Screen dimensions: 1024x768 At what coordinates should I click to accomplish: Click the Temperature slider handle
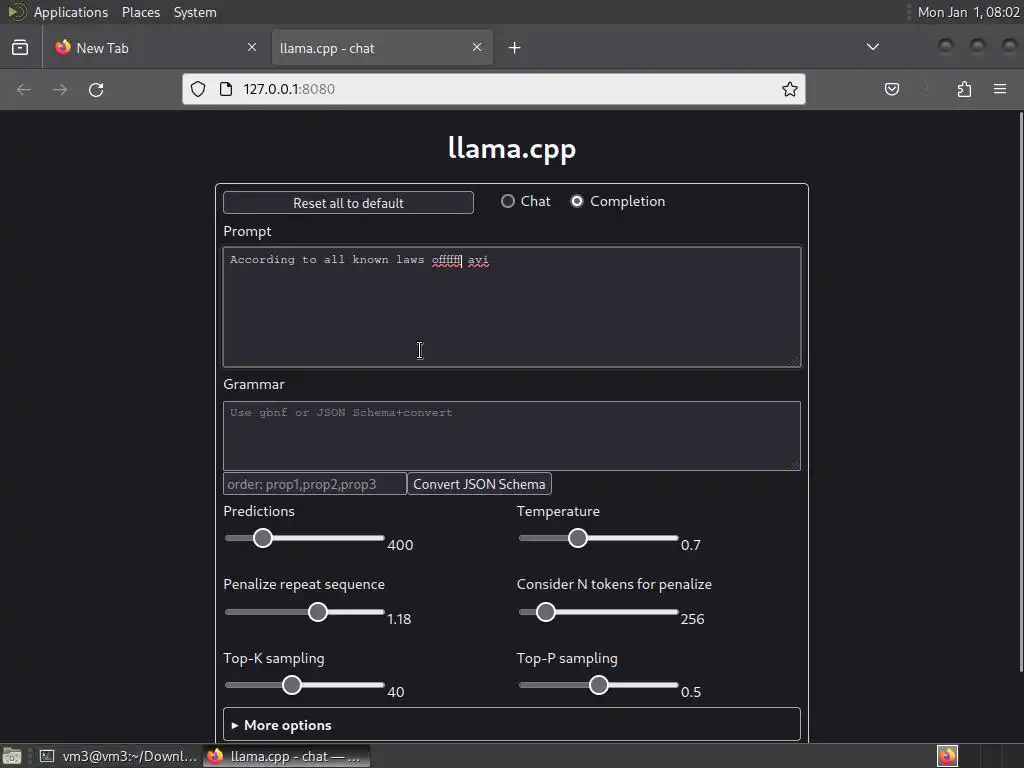[x=577, y=538]
